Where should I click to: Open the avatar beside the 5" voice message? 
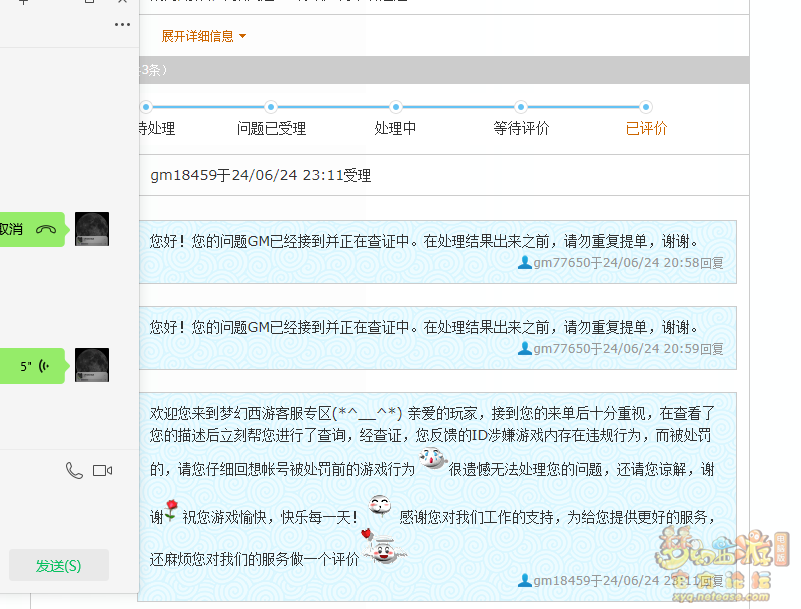[x=92, y=365]
